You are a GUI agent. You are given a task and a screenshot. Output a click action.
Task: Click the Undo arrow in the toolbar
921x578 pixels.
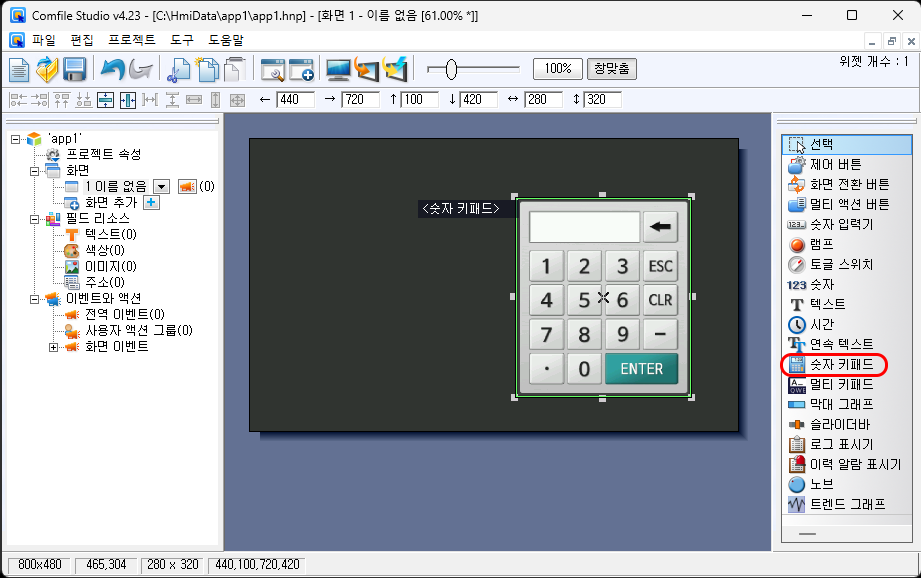(x=112, y=69)
